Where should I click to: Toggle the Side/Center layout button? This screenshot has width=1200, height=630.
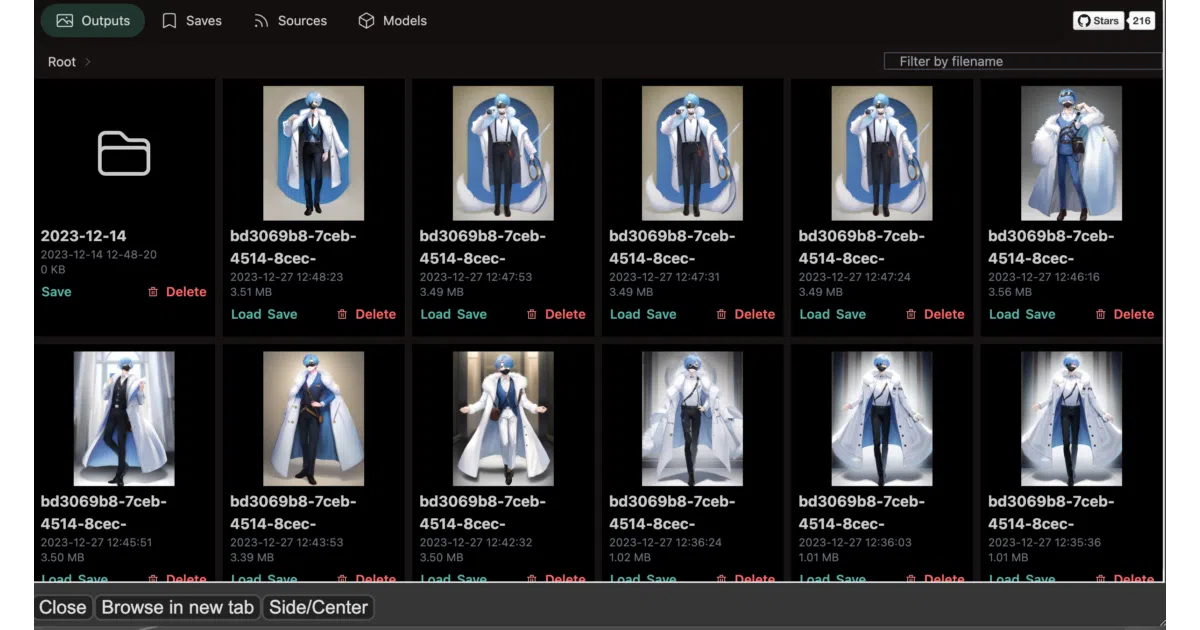point(319,607)
